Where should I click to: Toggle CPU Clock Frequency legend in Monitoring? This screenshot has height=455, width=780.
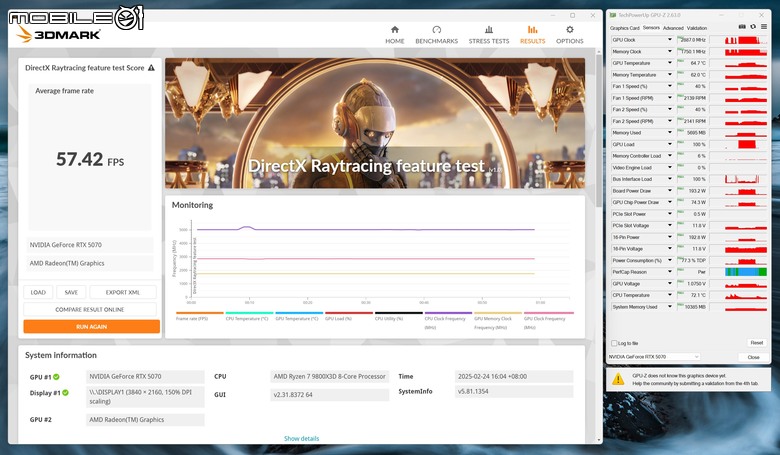click(x=448, y=321)
